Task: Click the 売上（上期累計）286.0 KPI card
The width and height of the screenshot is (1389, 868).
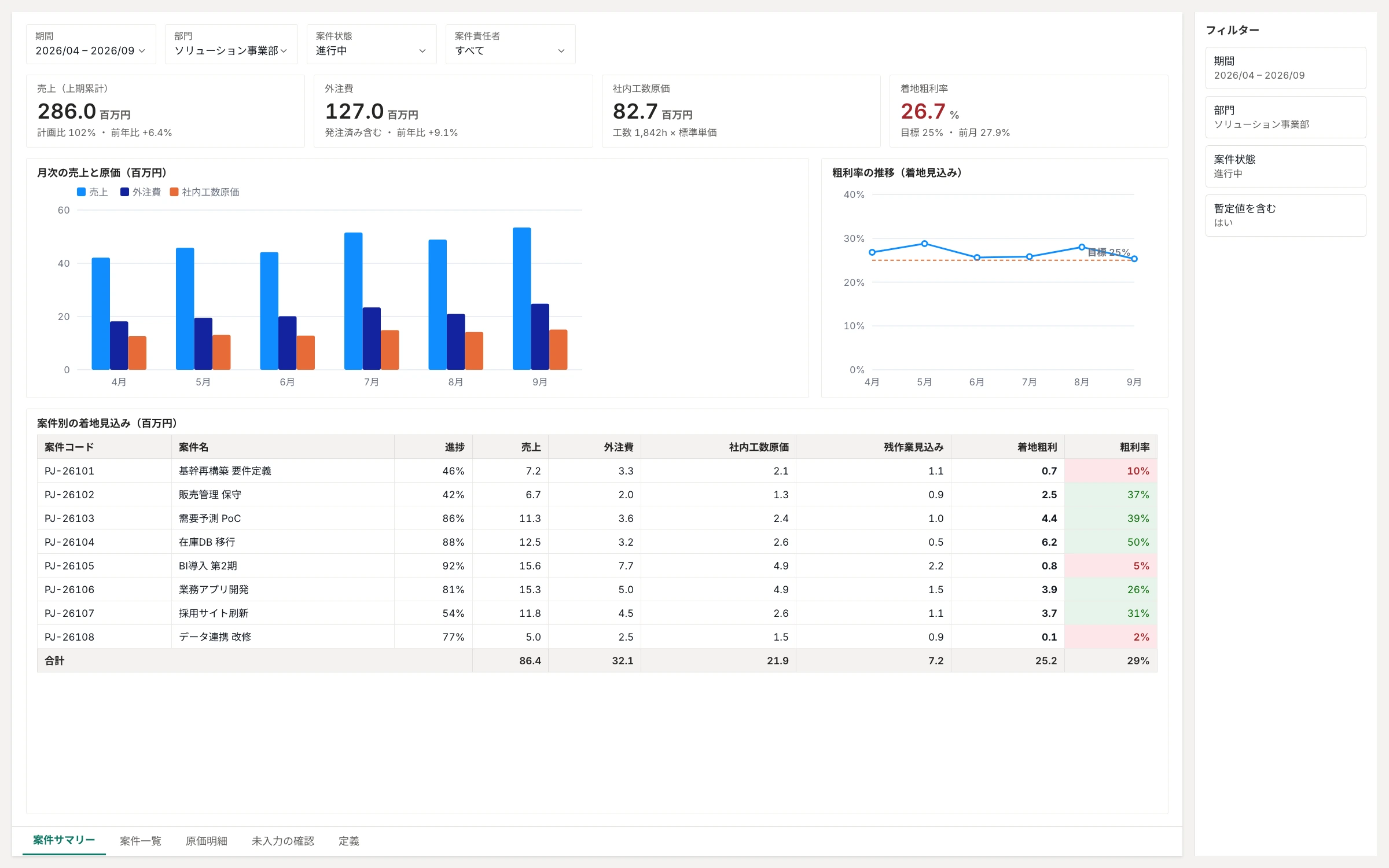Action: click(166, 111)
